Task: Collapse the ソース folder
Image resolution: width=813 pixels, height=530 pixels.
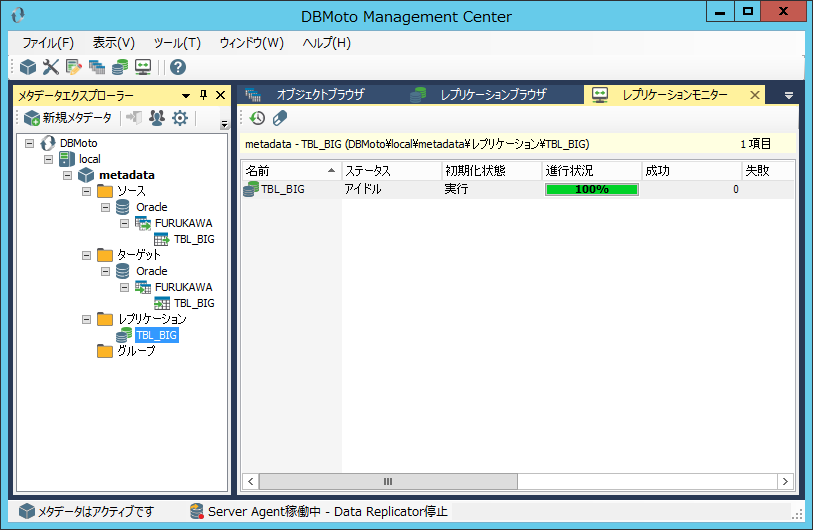Action: (87, 191)
